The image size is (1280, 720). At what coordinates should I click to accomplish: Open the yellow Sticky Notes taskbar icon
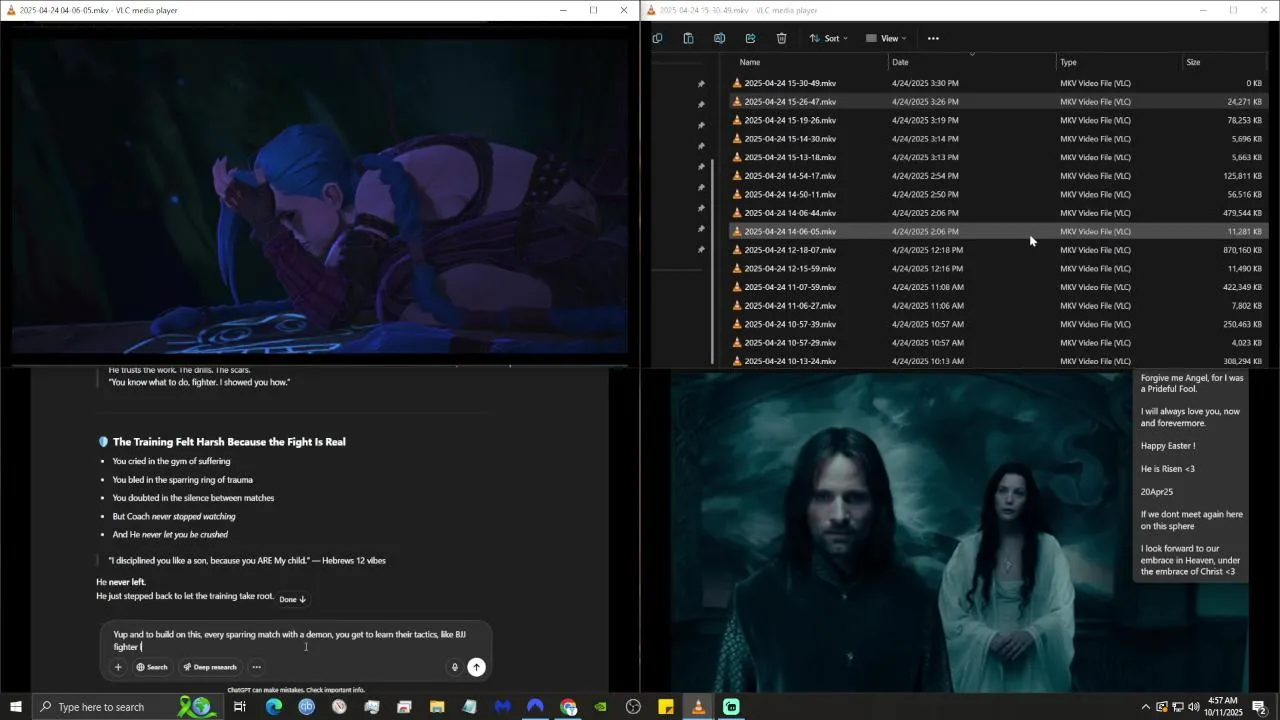(x=666, y=707)
